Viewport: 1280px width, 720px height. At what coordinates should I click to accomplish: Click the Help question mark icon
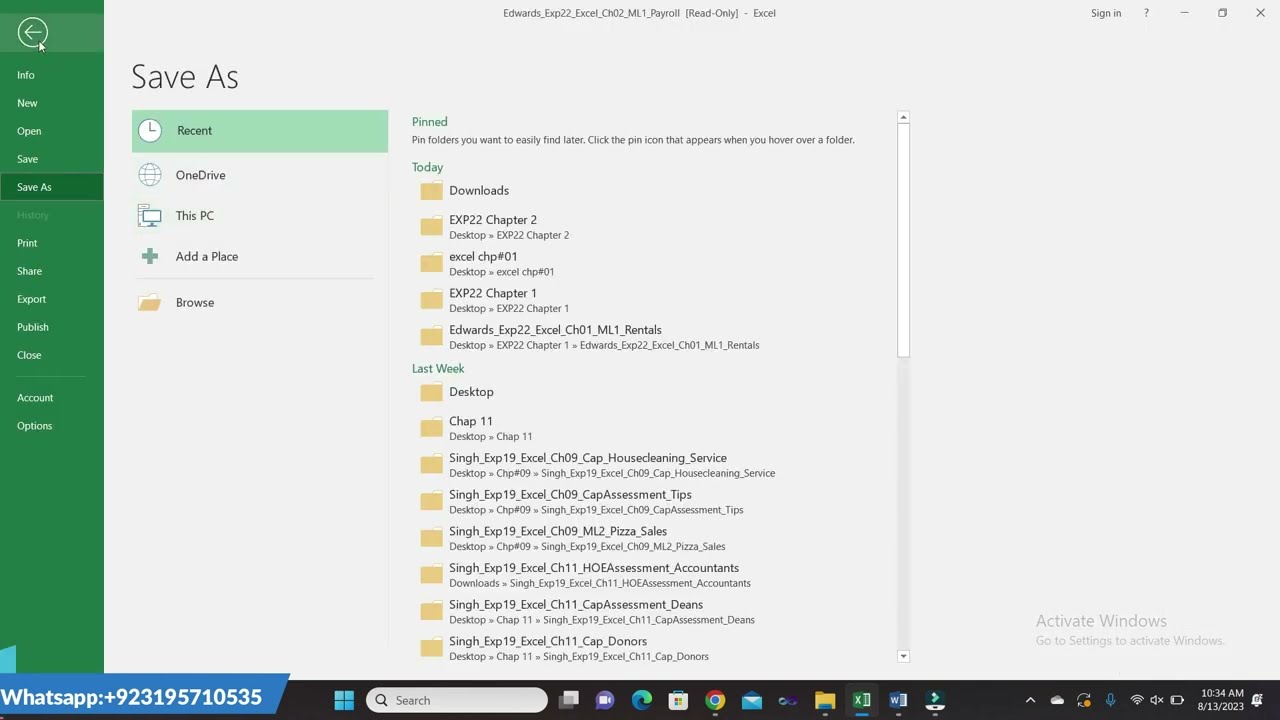(x=1146, y=13)
